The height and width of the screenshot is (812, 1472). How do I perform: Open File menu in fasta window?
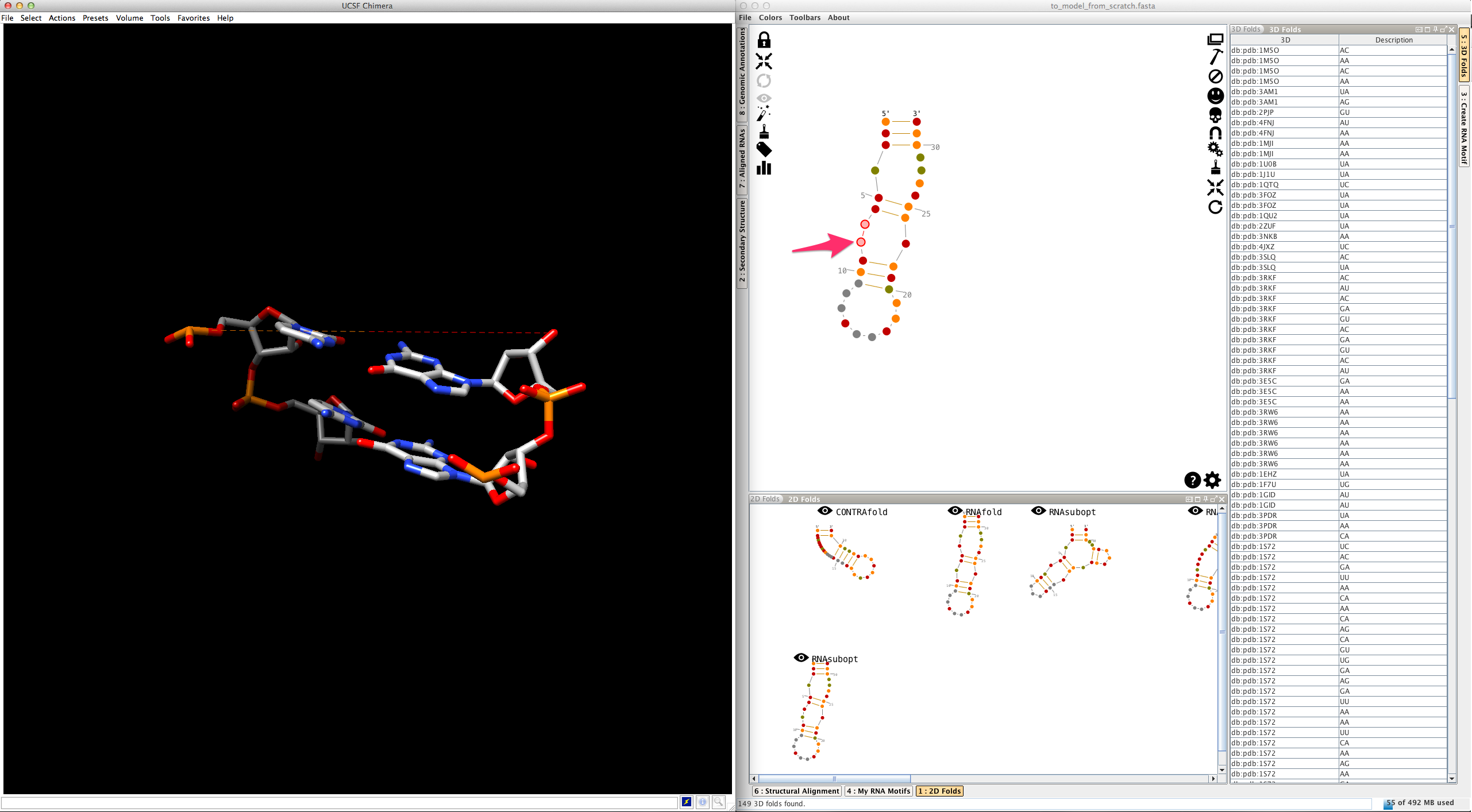pyautogui.click(x=745, y=18)
